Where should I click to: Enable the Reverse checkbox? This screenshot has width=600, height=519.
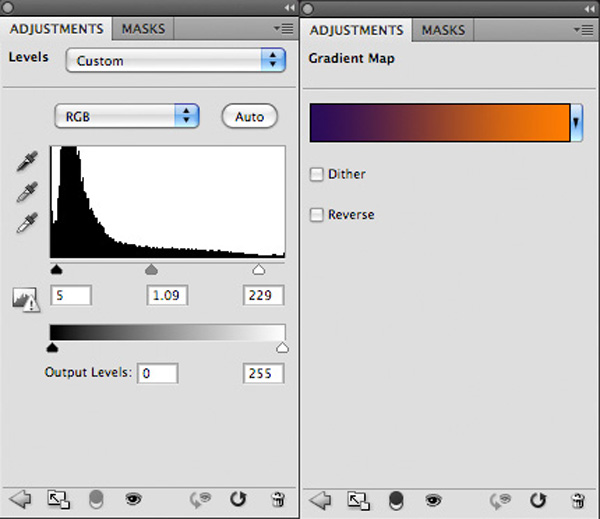pos(316,215)
